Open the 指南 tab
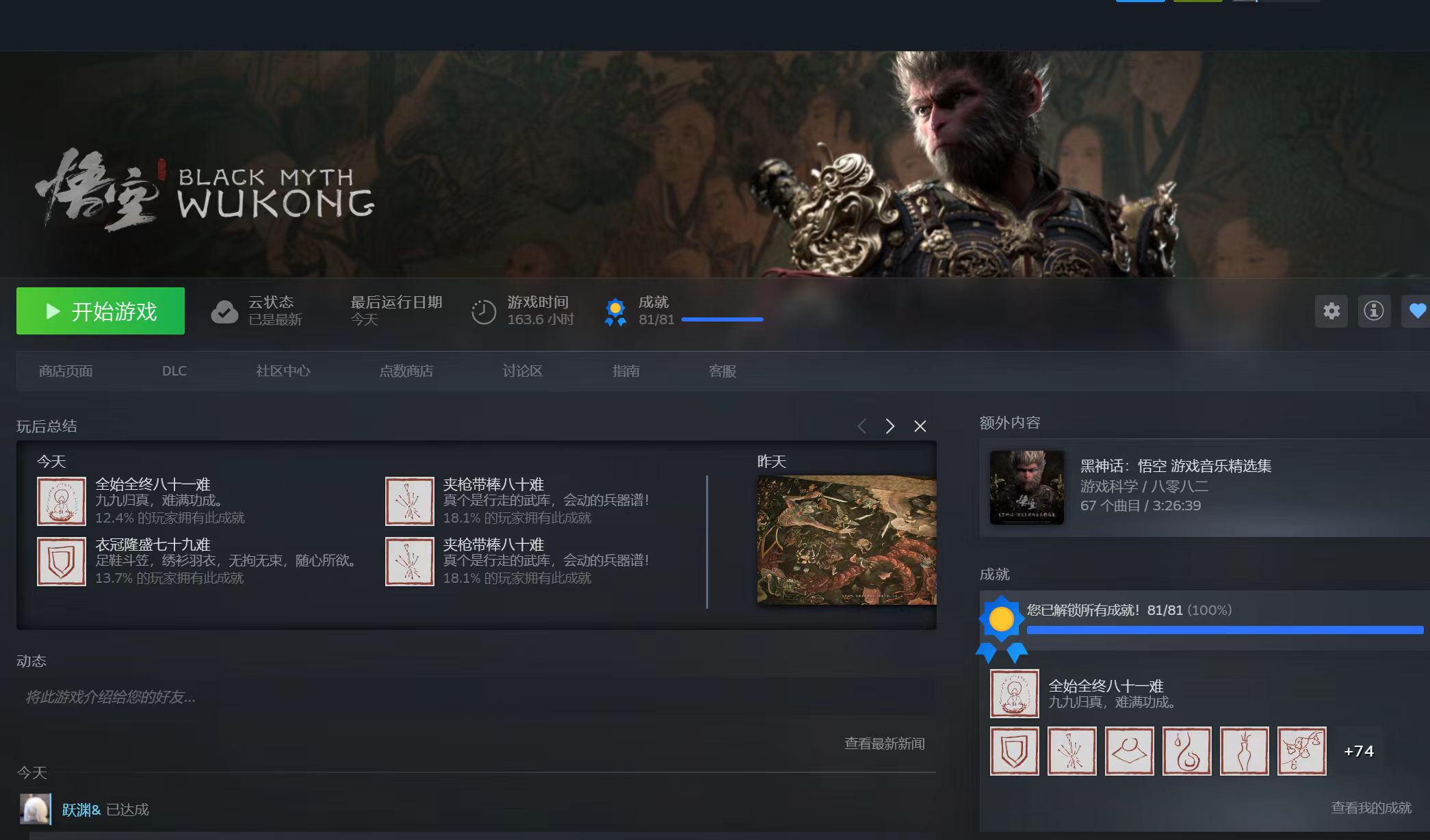The height and width of the screenshot is (840, 1430). pos(626,371)
